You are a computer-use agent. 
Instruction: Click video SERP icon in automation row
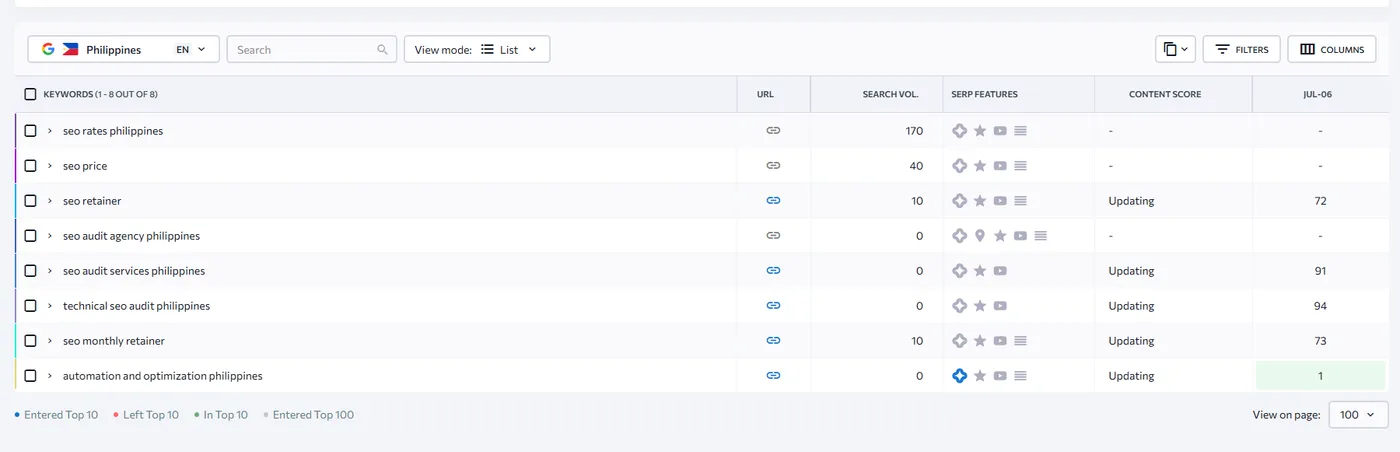1000,376
